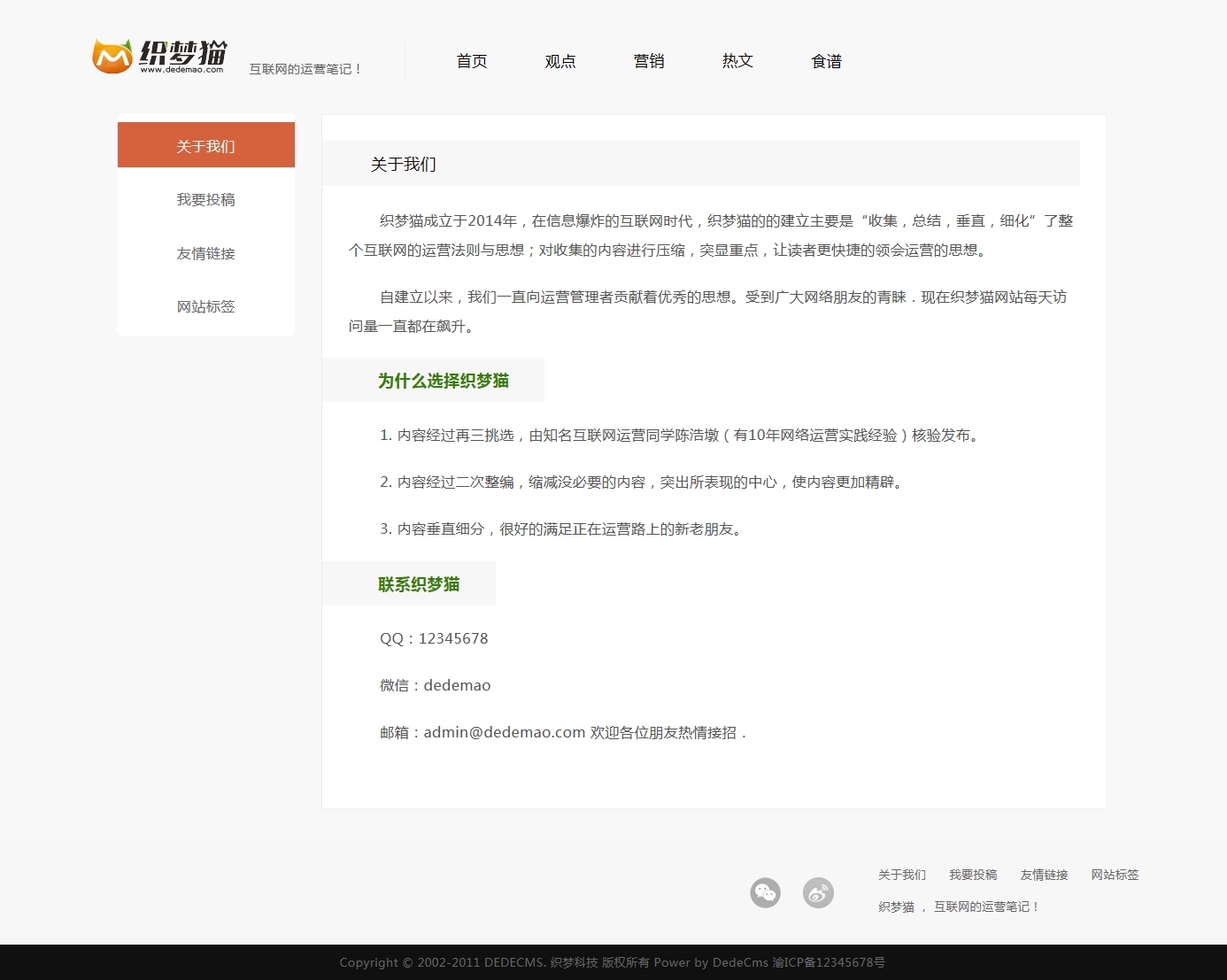Open 网站标签 in the sidebar
The height and width of the screenshot is (980, 1227).
point(205,306)
